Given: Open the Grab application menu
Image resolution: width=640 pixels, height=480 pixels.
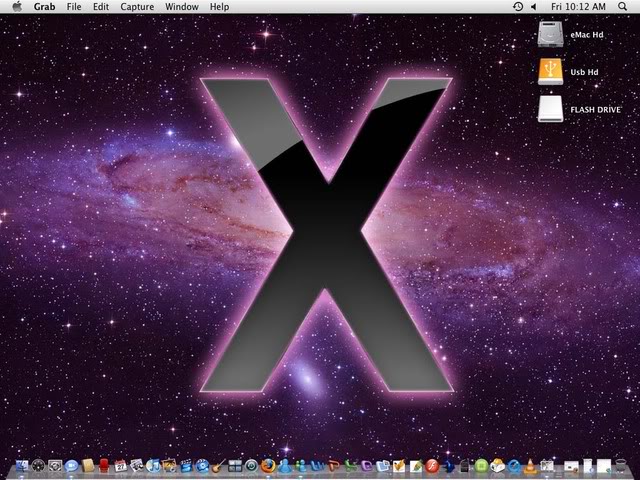Looking at the screenshot, I should click(44, 7).
